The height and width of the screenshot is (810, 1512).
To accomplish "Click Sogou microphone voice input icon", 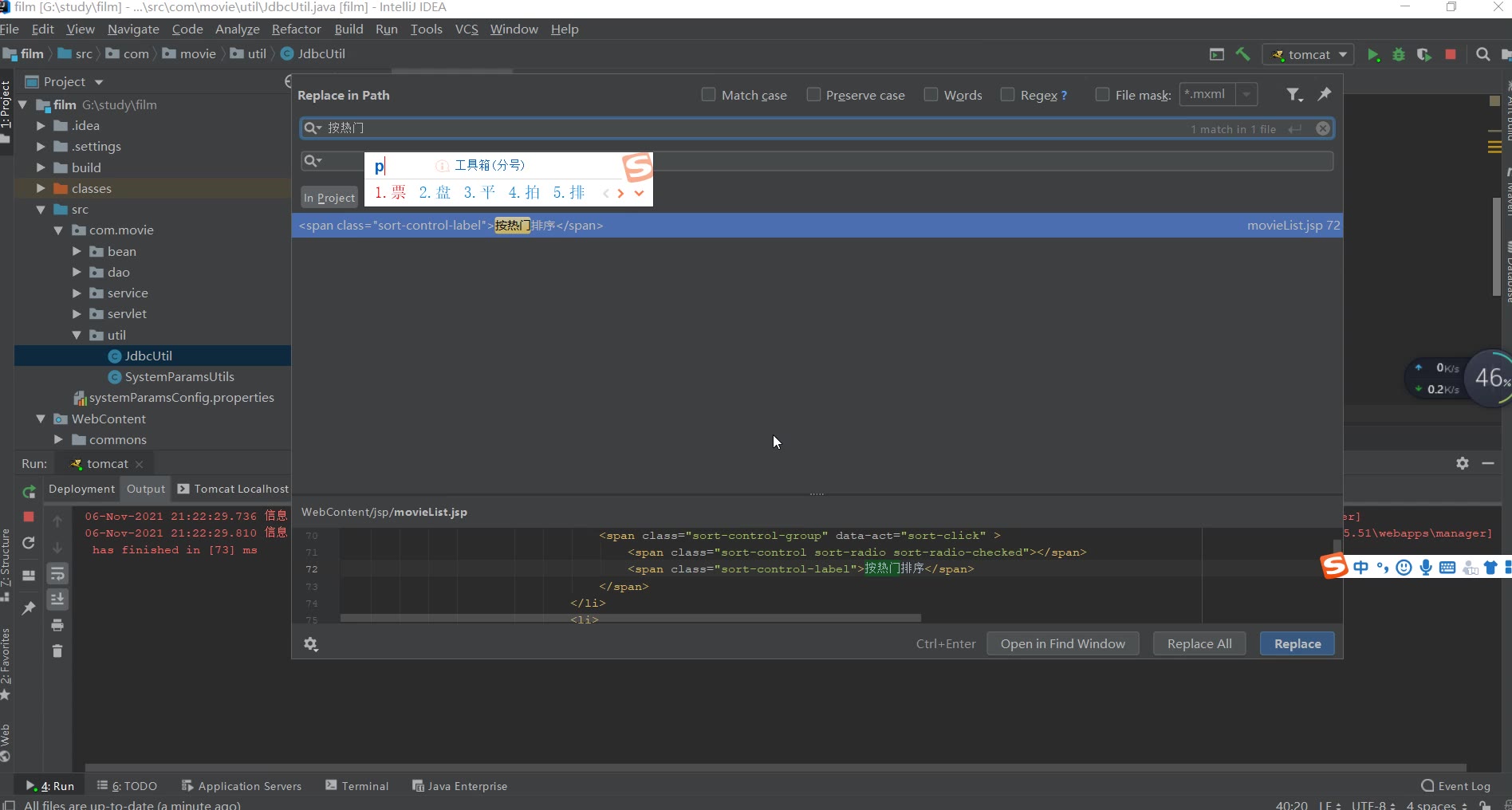I will click(x=1426, y=568).
